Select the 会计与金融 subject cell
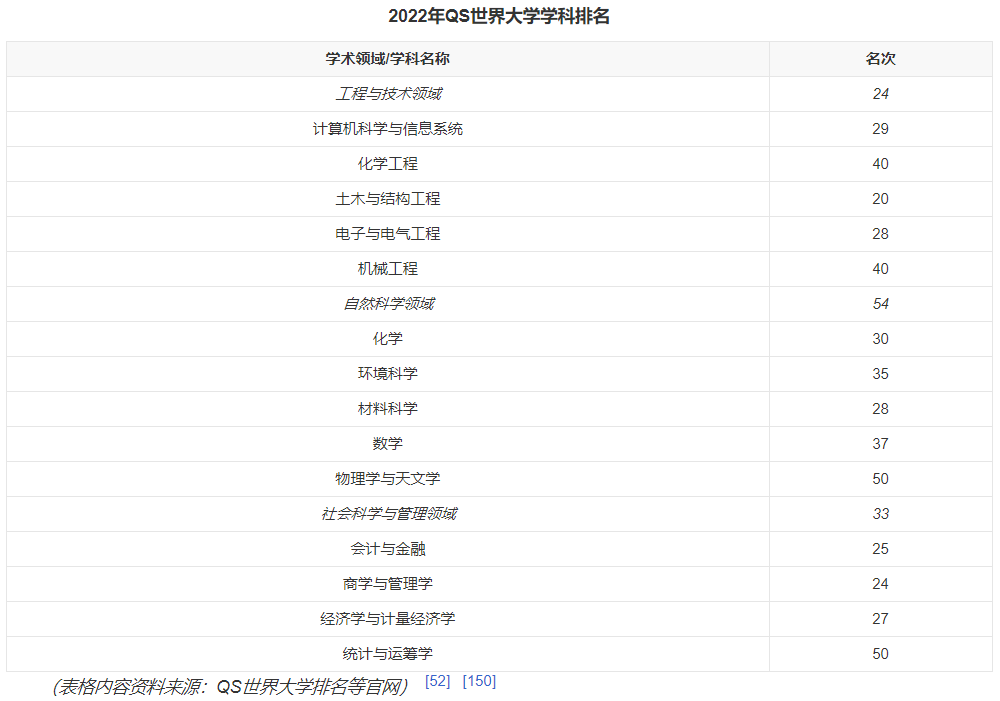This screenshot has height=701, width=1000. (388, 549)
